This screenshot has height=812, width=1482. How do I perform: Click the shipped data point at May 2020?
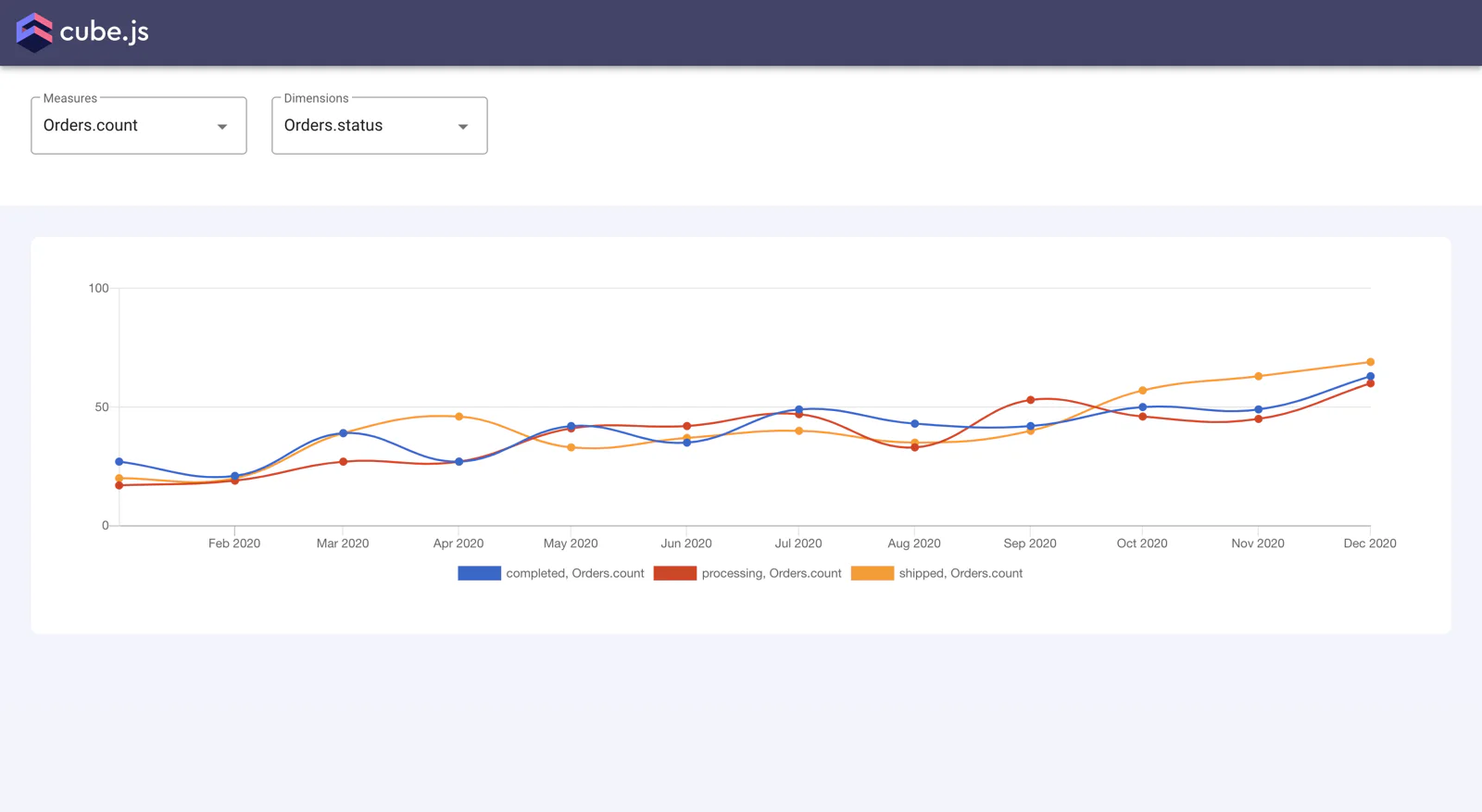(571, 447)
